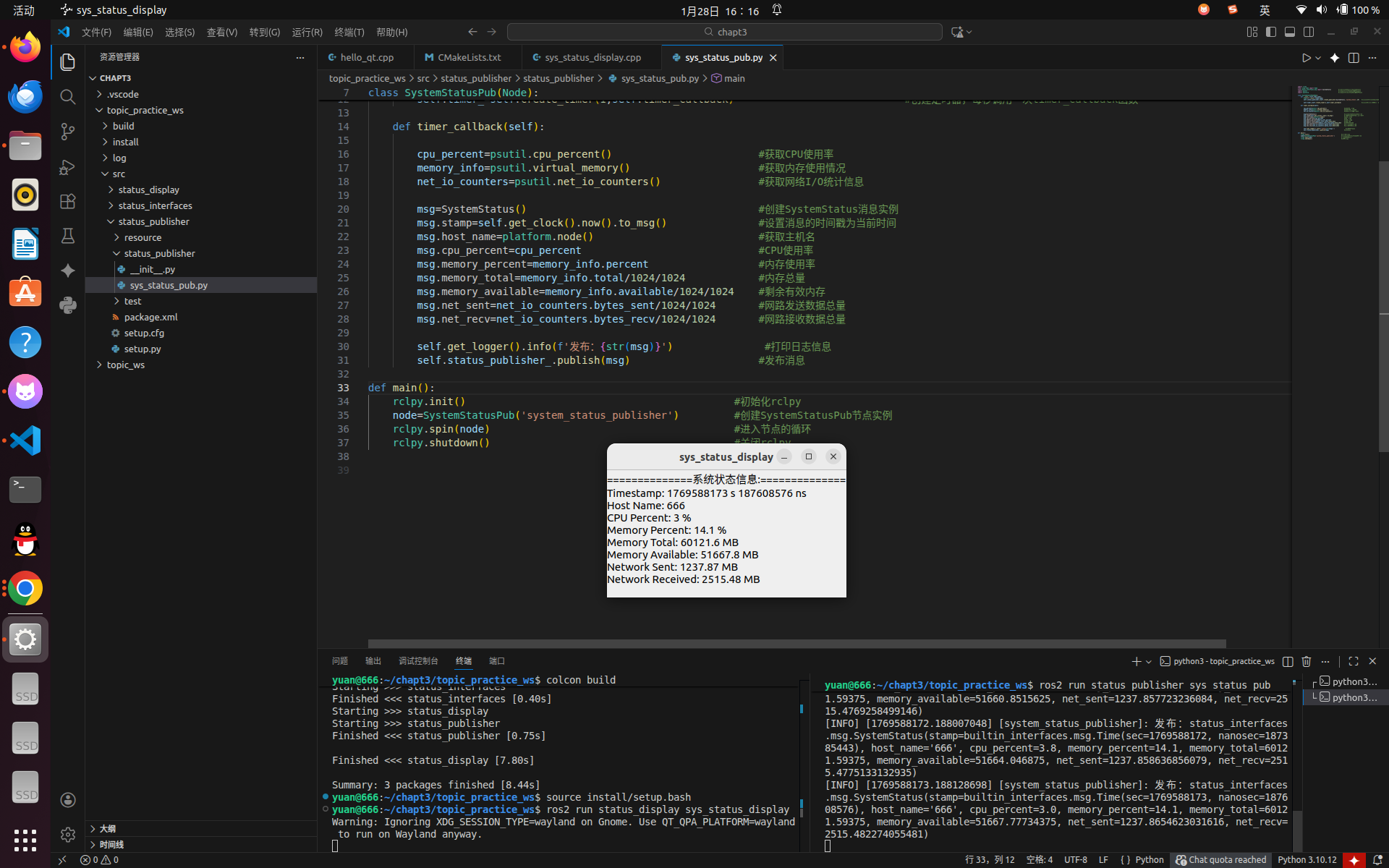Open Run and Debug view

(67, 166)
